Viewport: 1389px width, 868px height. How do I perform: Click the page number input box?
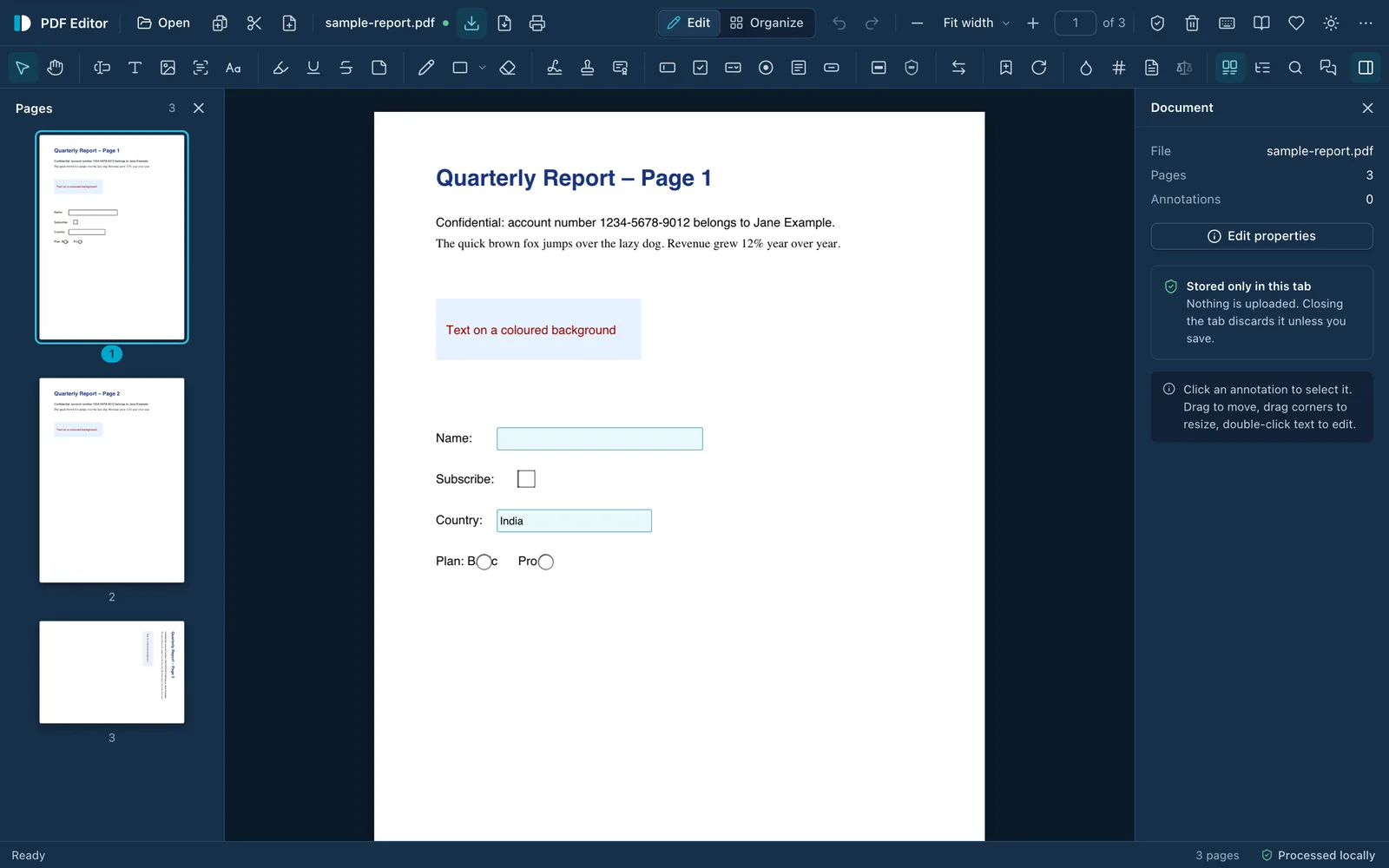(x=1075, y=23)
